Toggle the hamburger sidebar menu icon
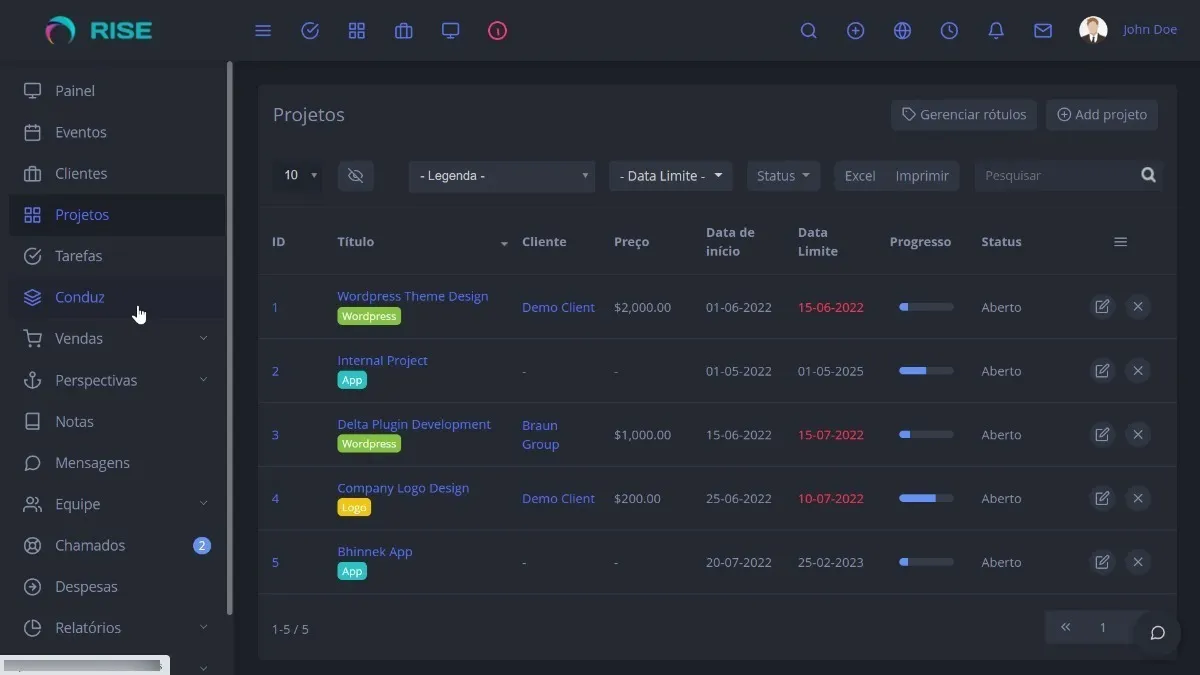Image resolution: width=1200 pixels, height=675 pixels. point(263,31)
